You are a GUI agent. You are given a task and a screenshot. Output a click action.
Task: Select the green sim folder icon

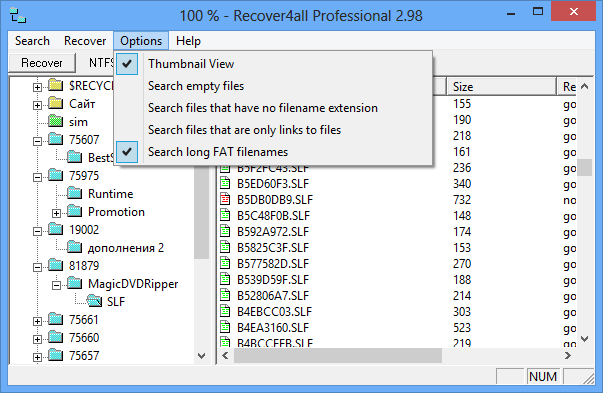56,122
